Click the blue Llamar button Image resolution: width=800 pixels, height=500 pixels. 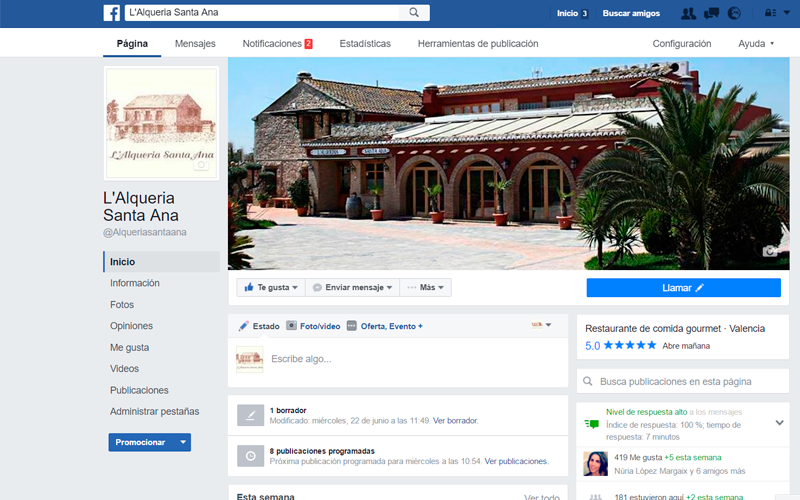pos(683,288)
